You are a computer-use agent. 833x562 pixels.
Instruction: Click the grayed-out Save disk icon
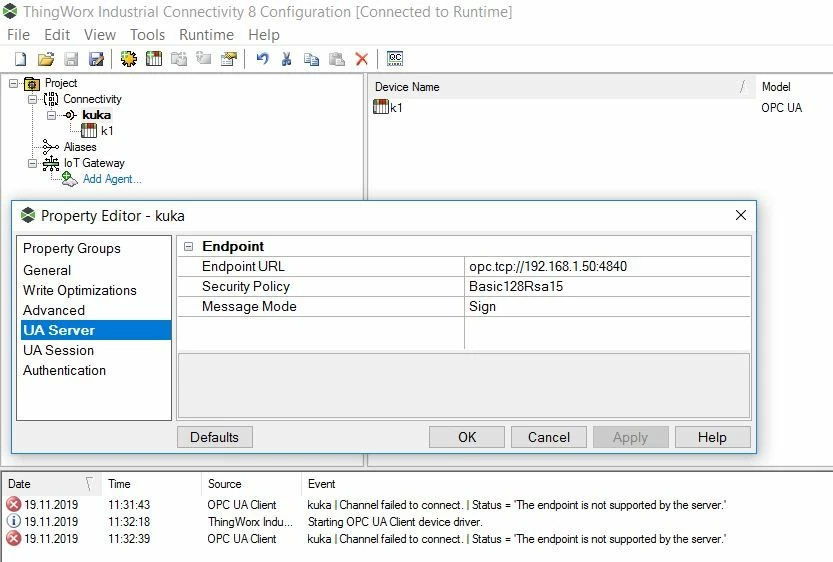71,58
